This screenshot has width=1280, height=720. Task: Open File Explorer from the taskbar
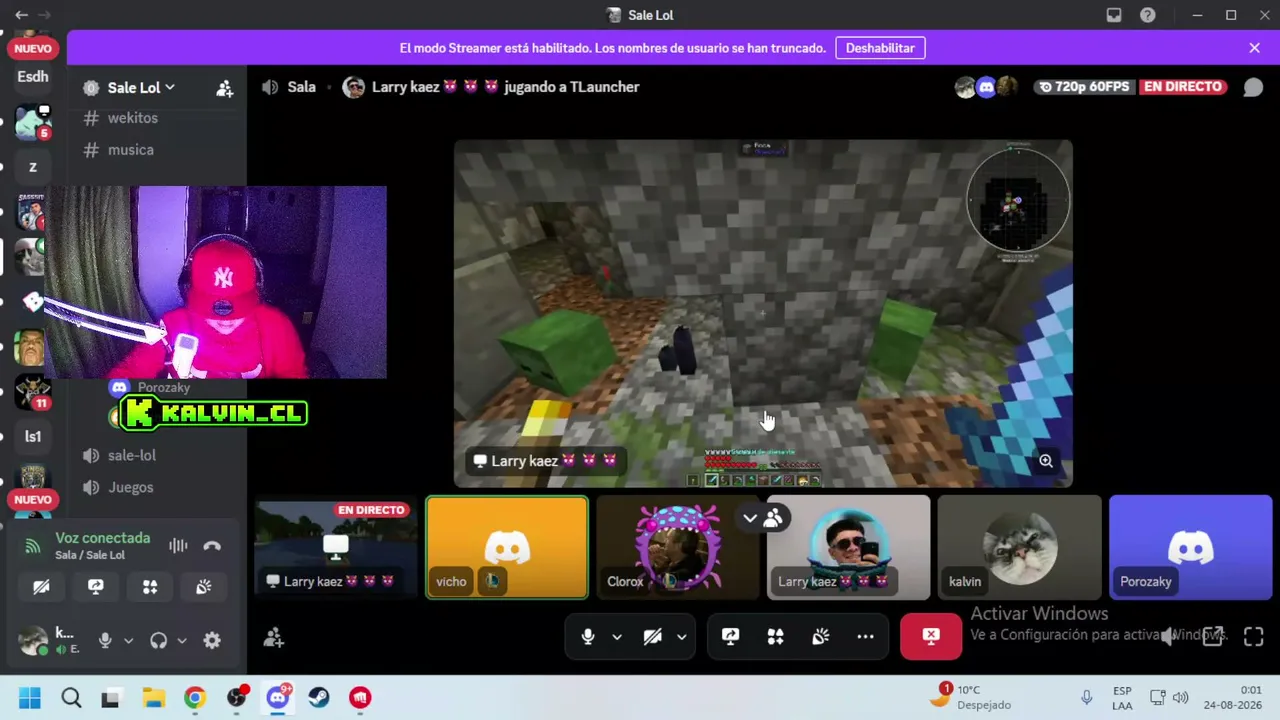(x=153, y=698)
